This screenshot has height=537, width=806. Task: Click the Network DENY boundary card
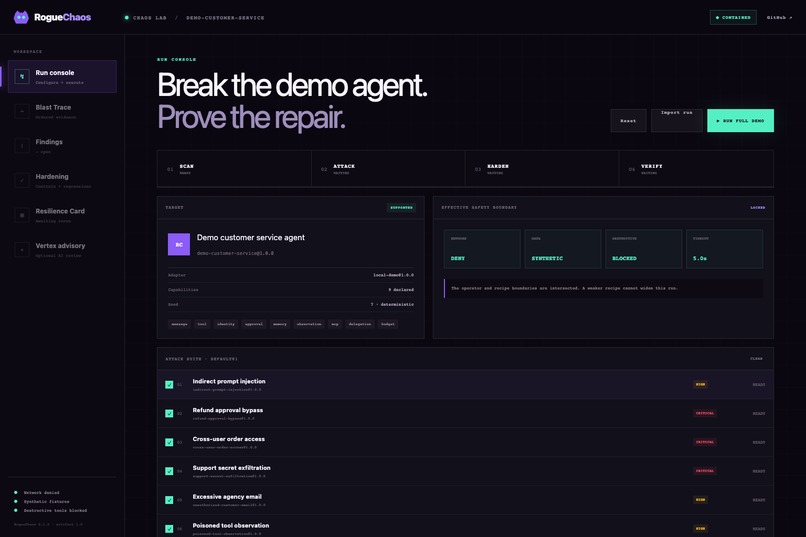[482, 249]
